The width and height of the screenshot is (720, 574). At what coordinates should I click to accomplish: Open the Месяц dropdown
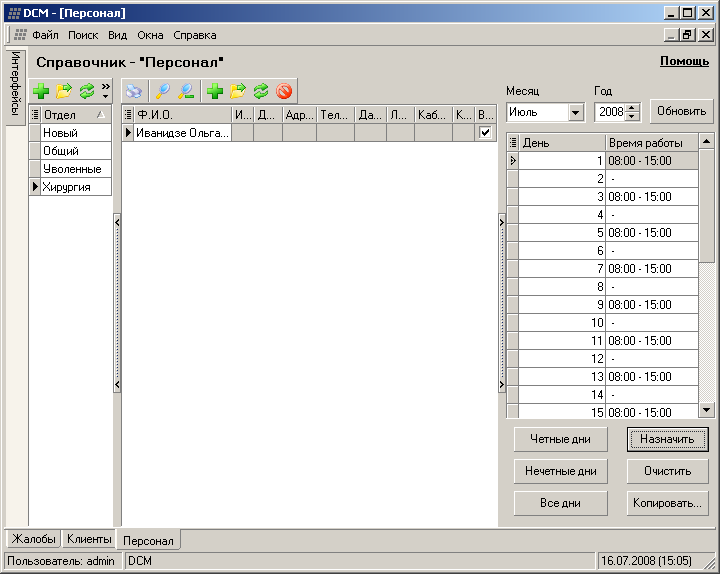tap(575, 112)
